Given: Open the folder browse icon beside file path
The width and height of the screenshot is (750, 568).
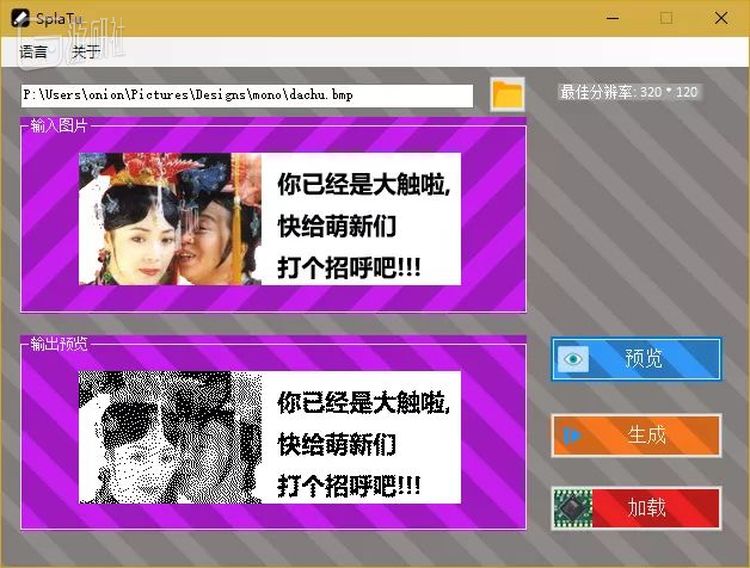Looking at the screenshot, I should [x=508, y=94].
